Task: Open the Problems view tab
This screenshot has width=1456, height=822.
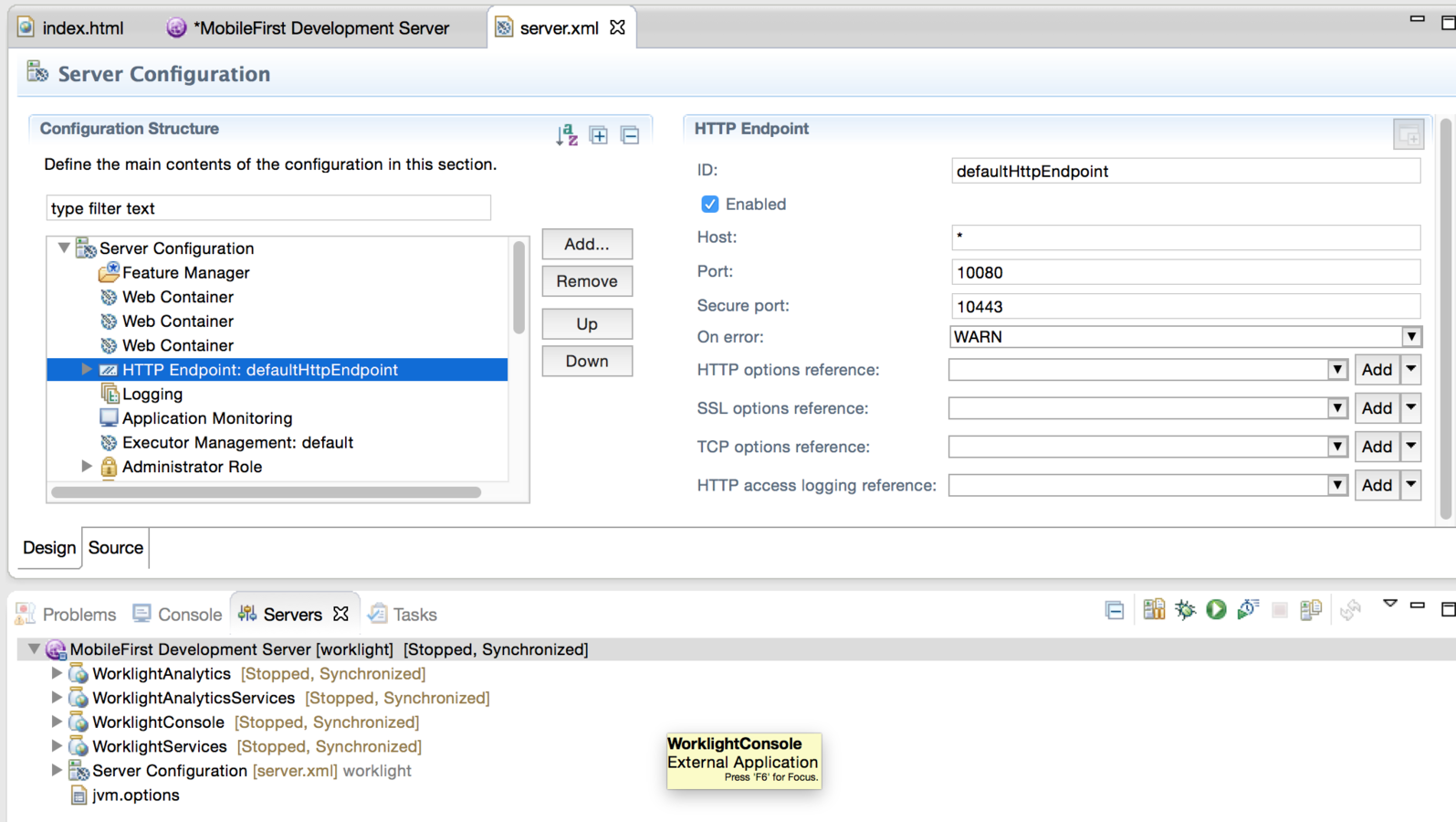Action: pos(68,614)
